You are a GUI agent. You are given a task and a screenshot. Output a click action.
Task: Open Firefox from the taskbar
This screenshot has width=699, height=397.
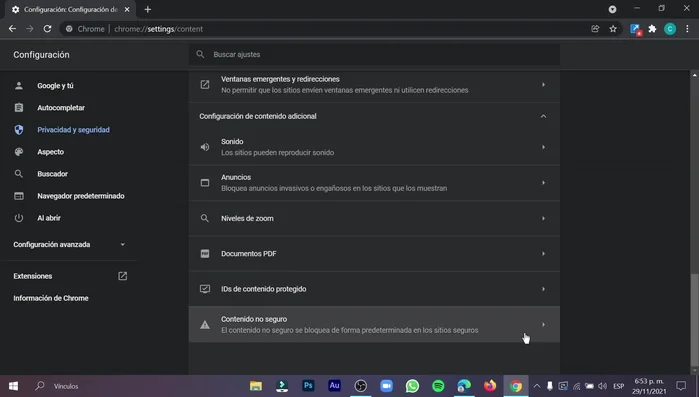point(490,386)
